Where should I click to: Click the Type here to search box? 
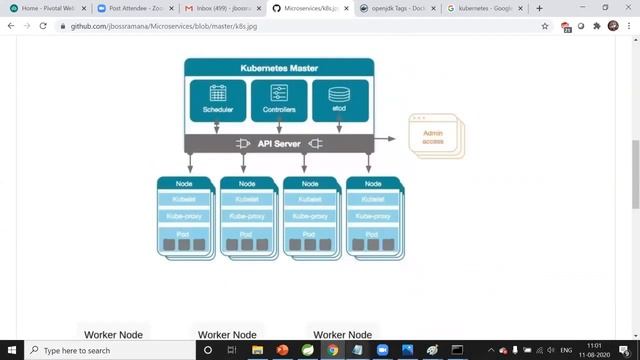click(110, 350)
